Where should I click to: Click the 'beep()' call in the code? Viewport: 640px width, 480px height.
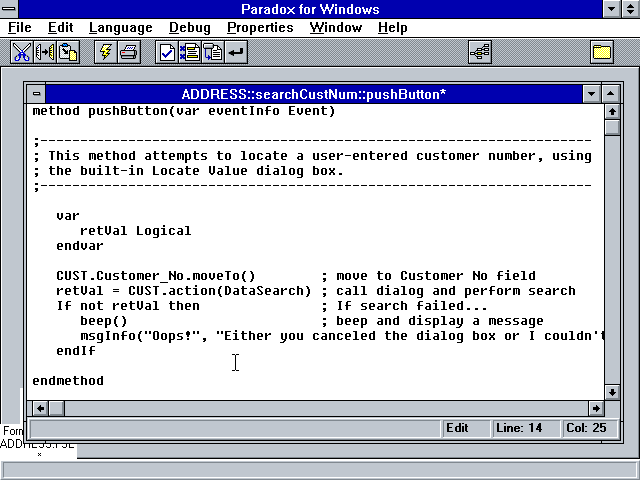[104, 321]
